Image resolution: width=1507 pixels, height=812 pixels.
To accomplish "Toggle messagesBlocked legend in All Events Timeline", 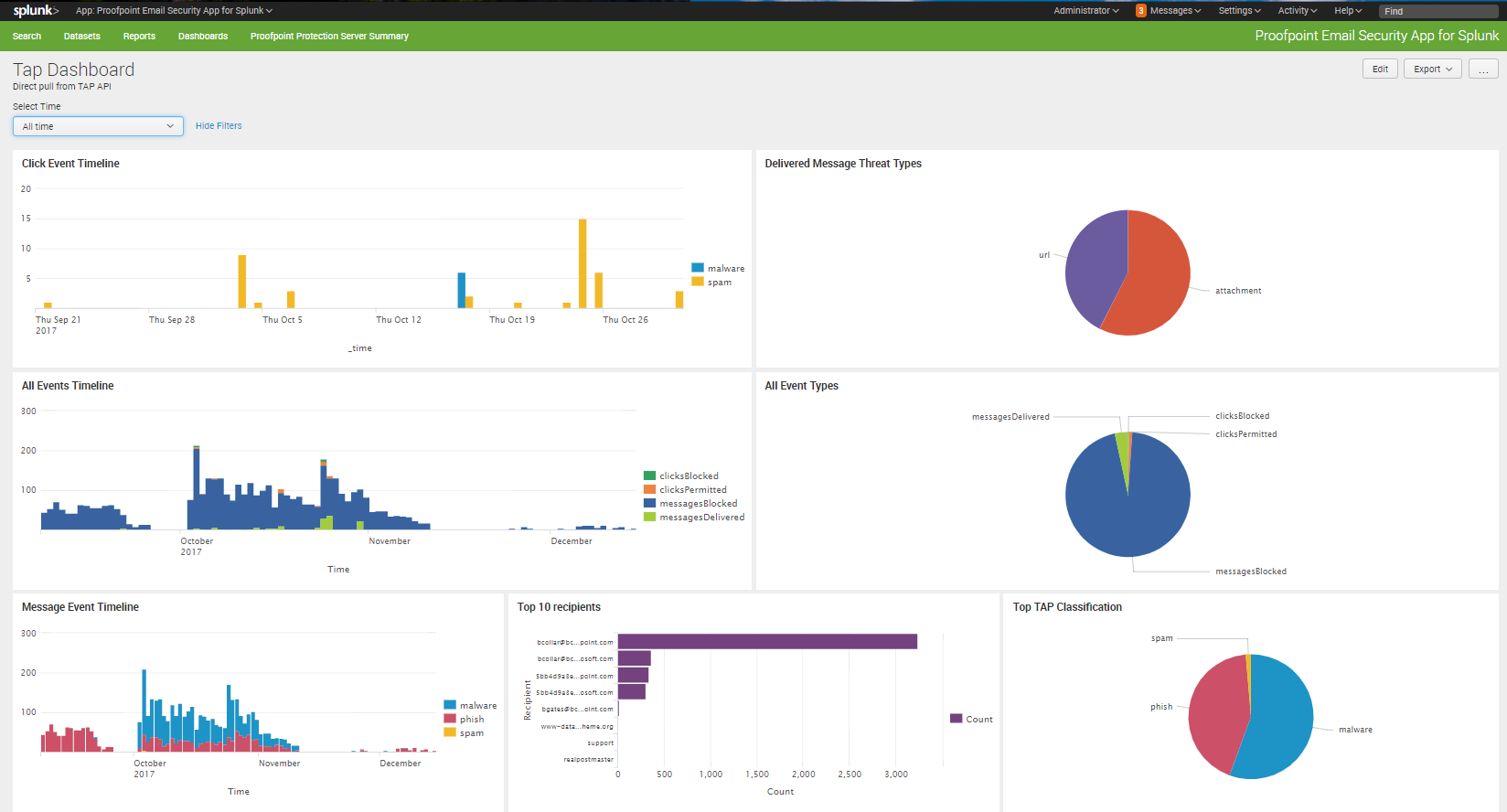I will click(x=690, y=503).
